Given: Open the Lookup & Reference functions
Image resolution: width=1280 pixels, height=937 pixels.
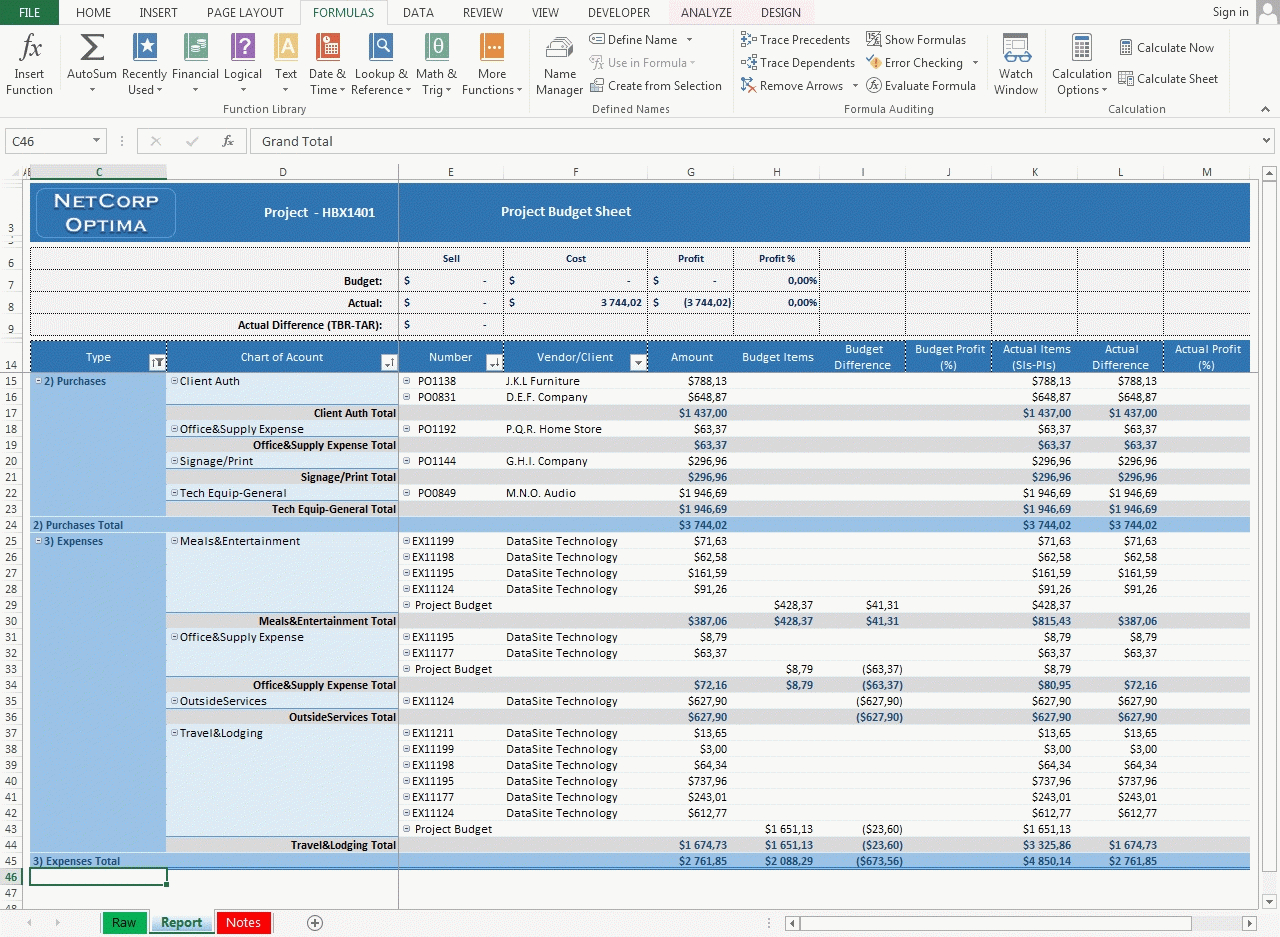Looking at the screenshot, I should 381,48.
